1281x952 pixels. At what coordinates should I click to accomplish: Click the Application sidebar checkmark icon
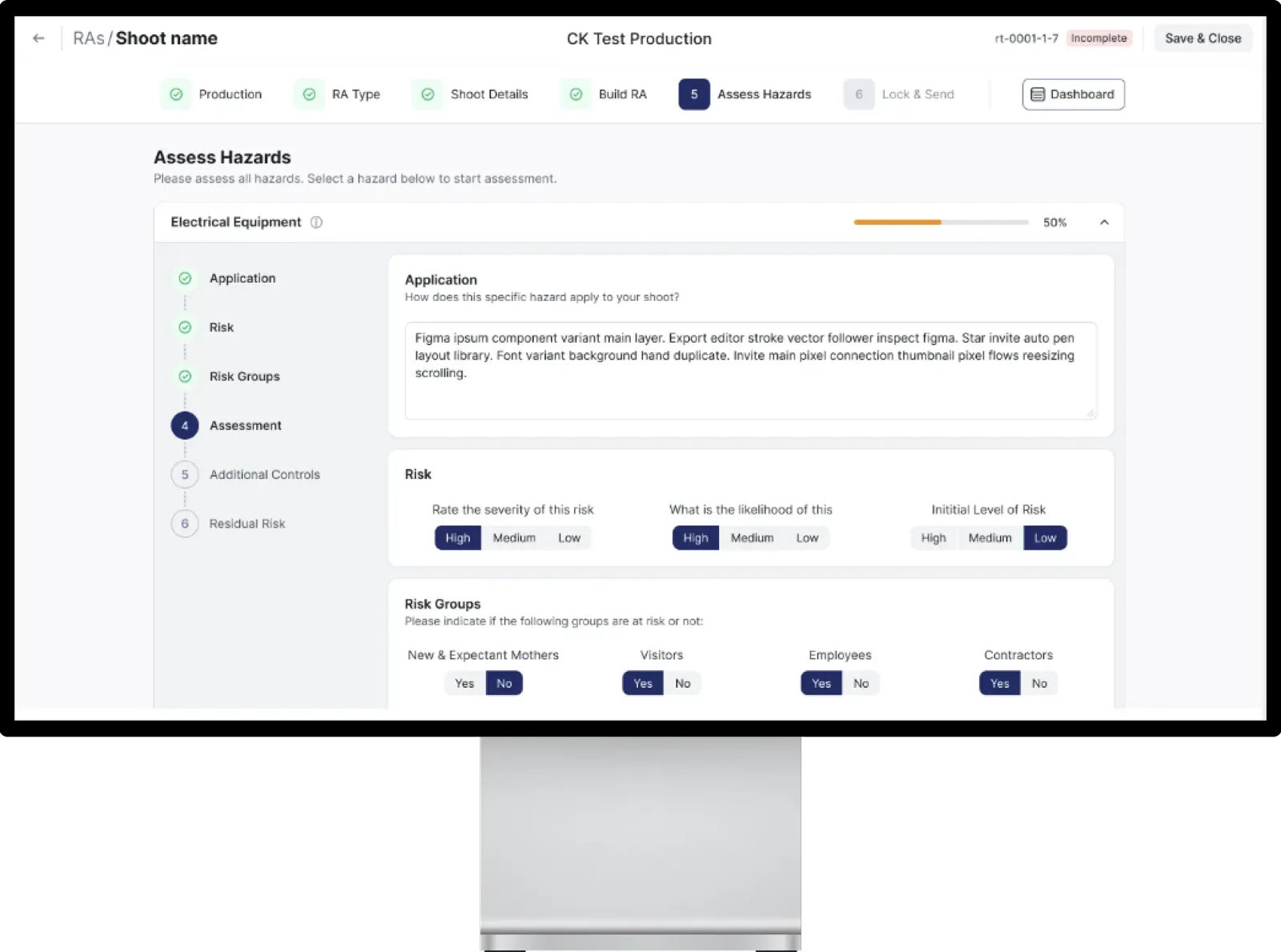coord(185,279)
